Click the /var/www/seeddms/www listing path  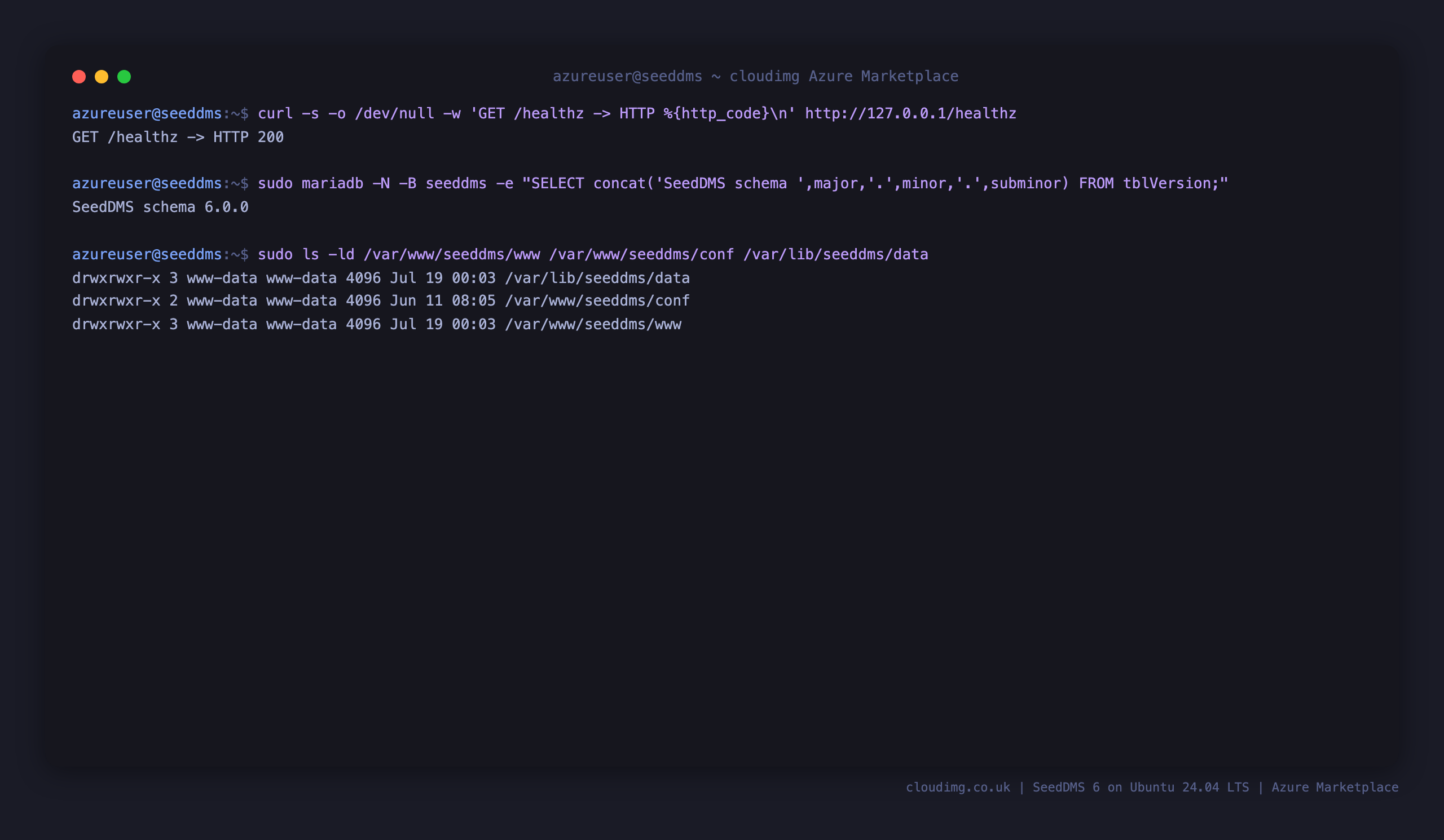click(593, 324)
